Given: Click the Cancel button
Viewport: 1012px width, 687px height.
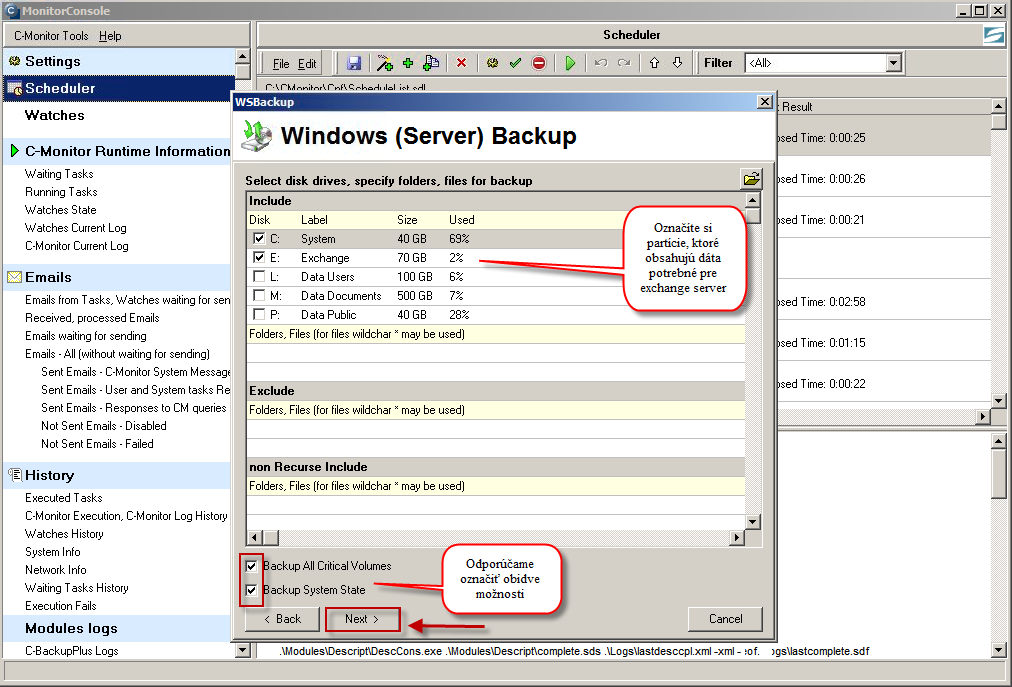Looking at the screenshot, I should (725, 619).
